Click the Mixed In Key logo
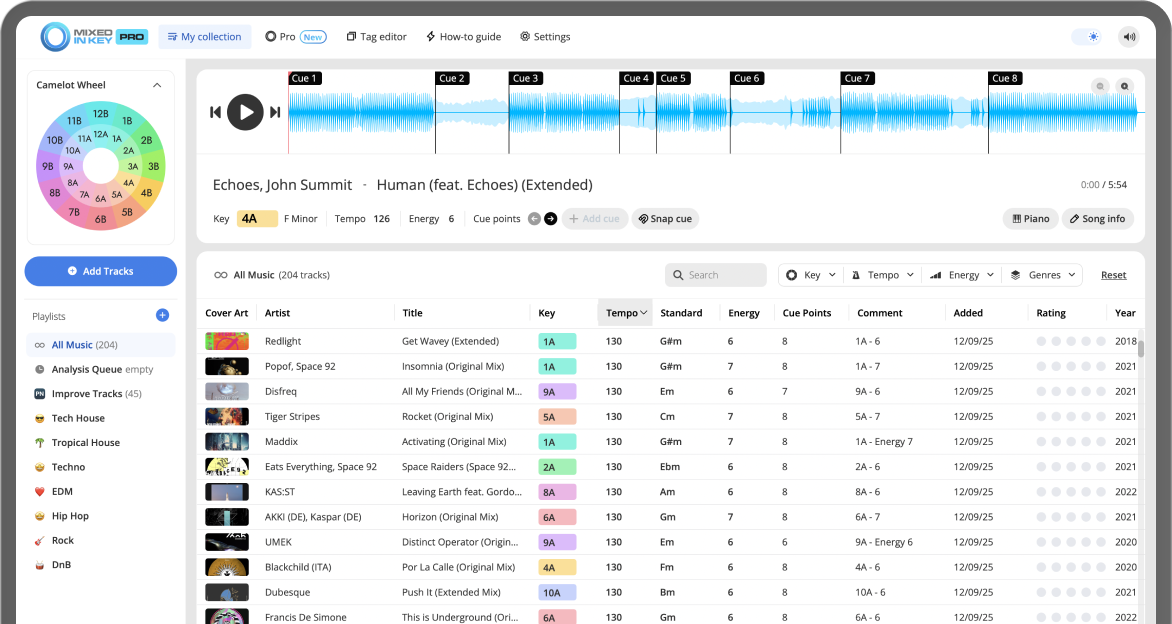The width and height of the screenshot is (1172, 624). point(94,37)
